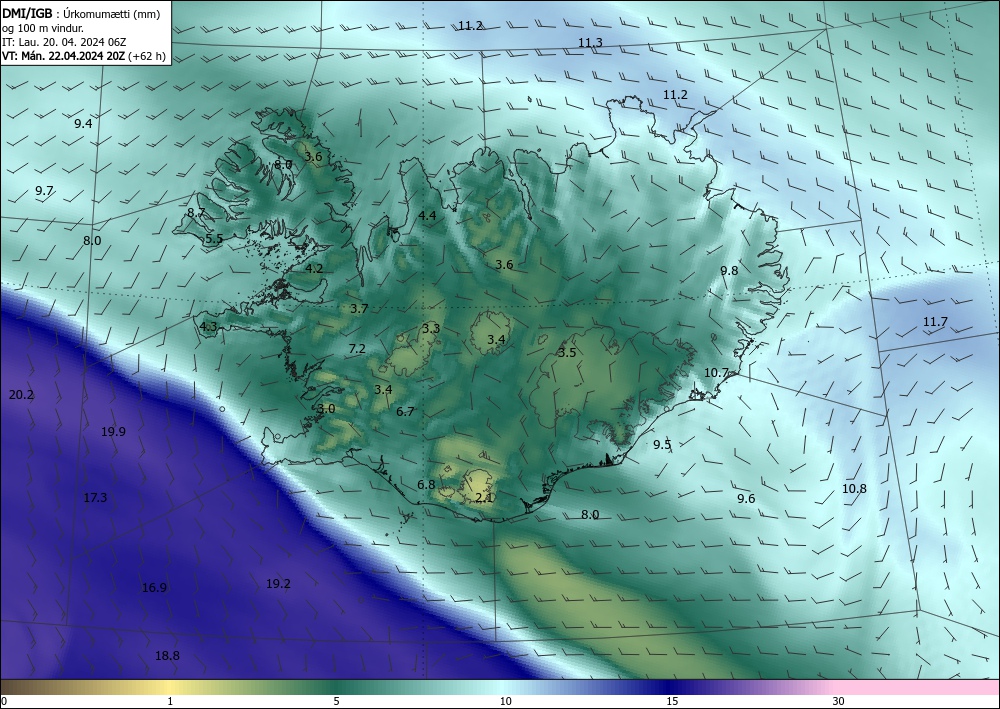1000x709 pixels.
Task: Click the color scale label 15
Action: 672,701
